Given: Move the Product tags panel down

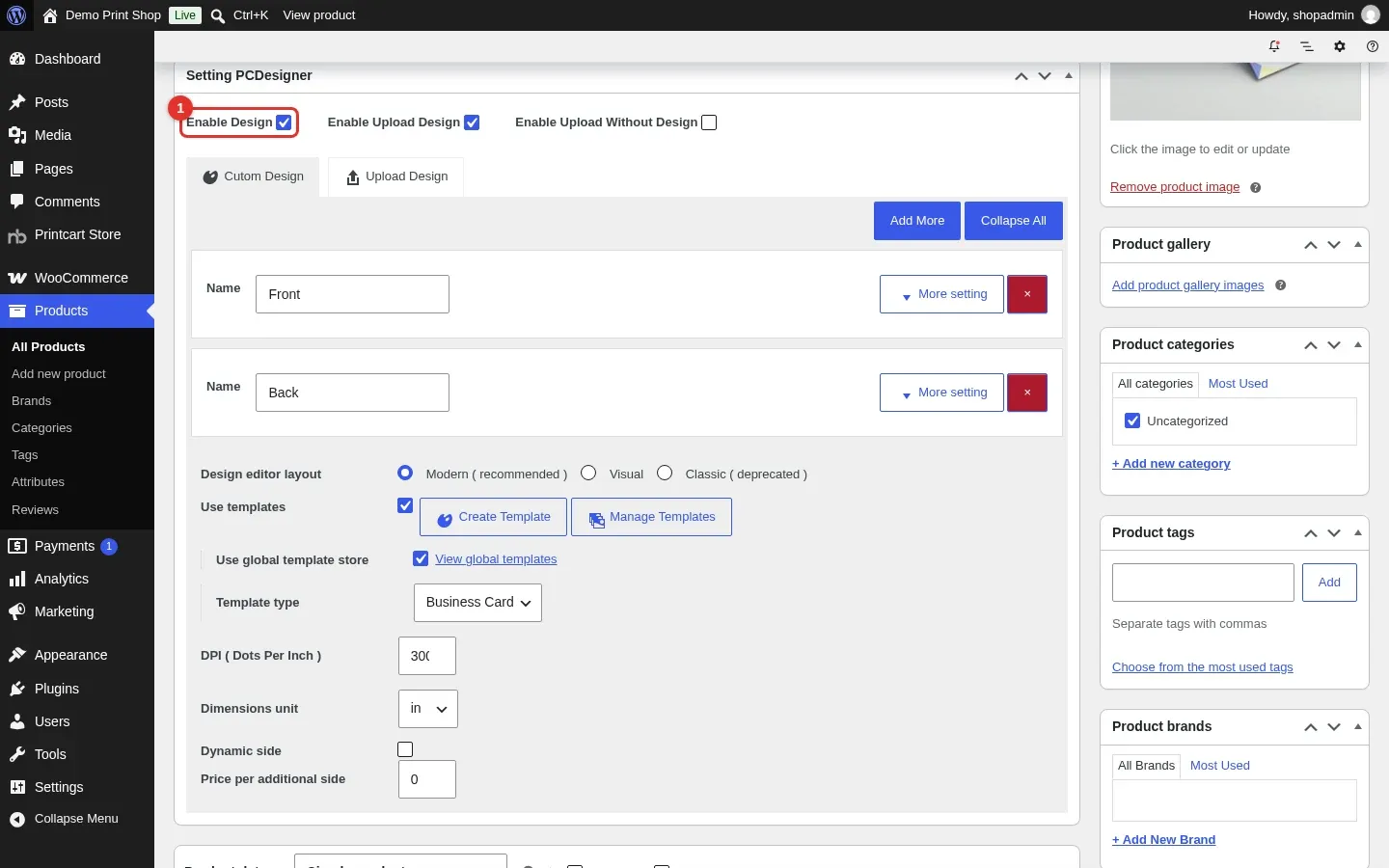Looking at the screenshot, I should [1334, 533].
